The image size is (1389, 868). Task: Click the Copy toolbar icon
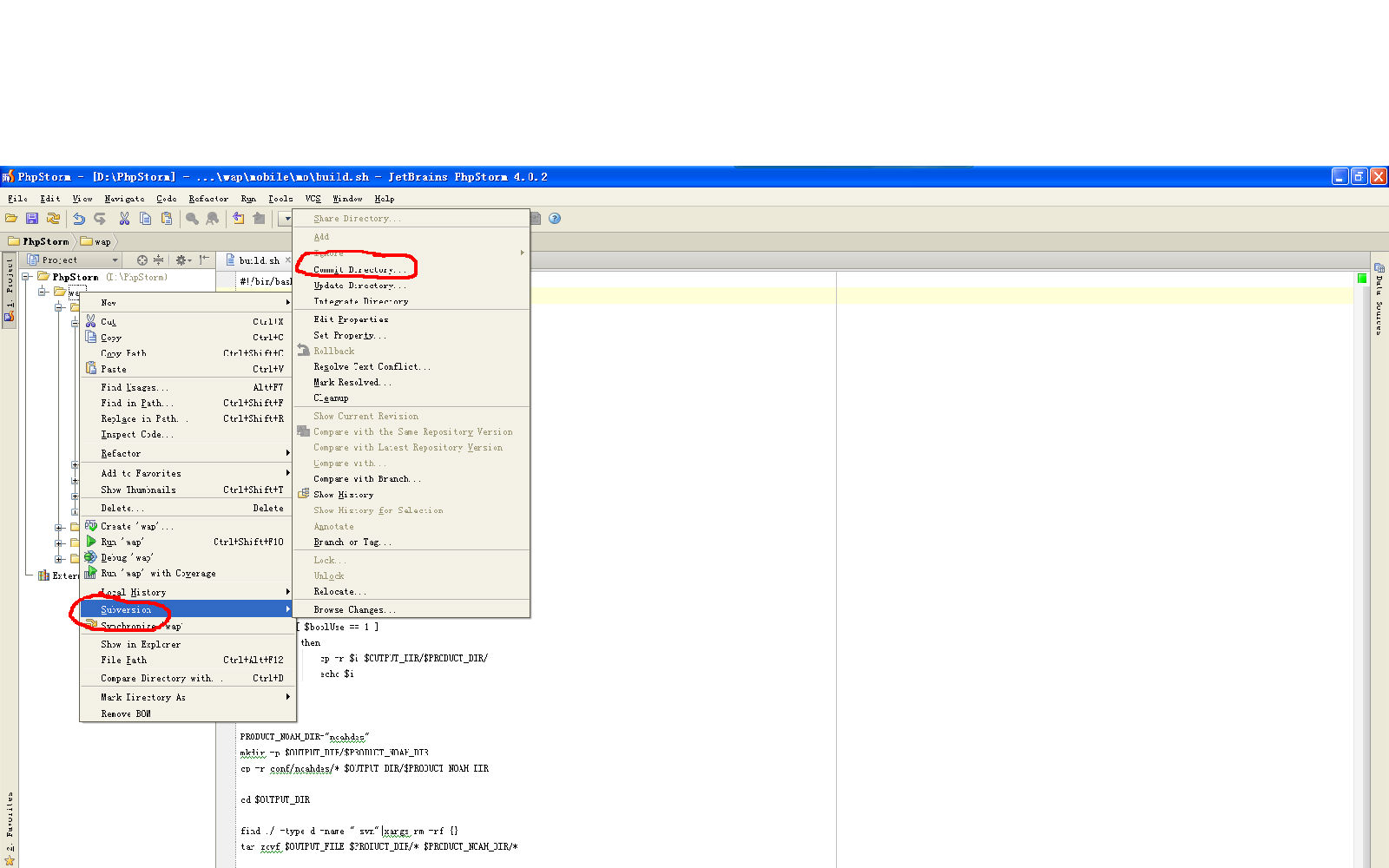(x=145, y=219)
